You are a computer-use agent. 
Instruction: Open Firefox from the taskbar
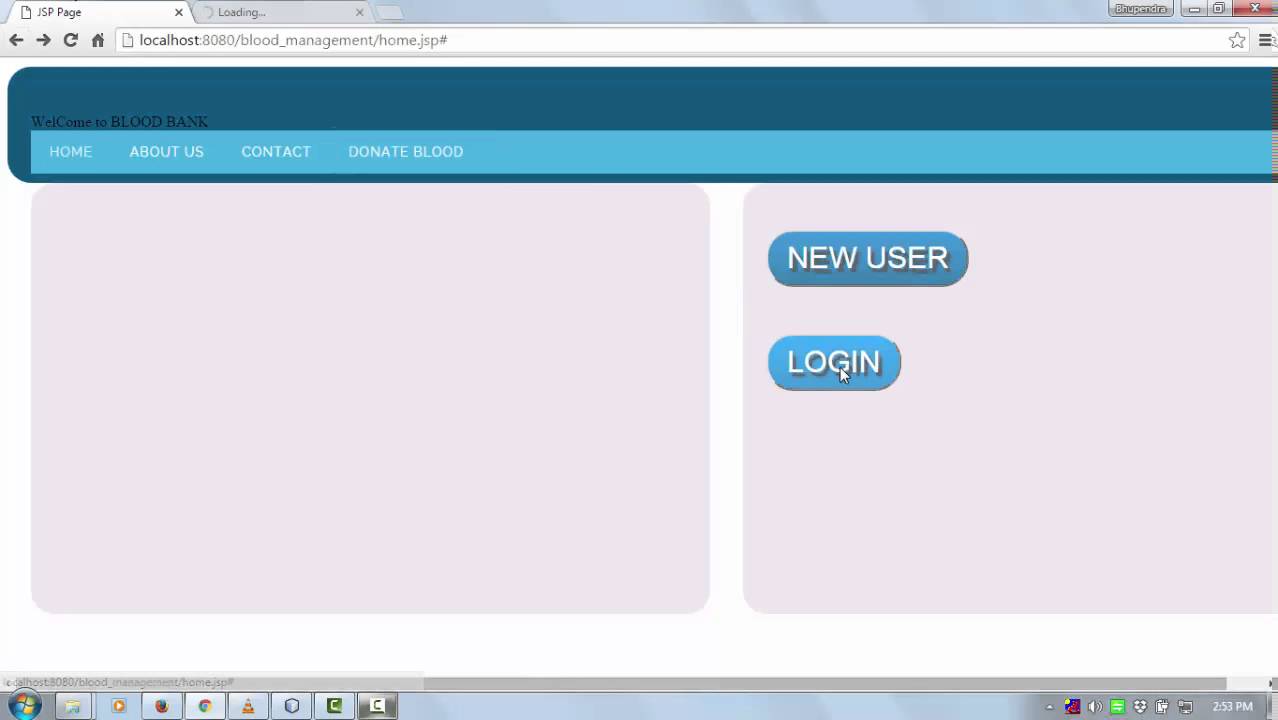click(161, 706)
